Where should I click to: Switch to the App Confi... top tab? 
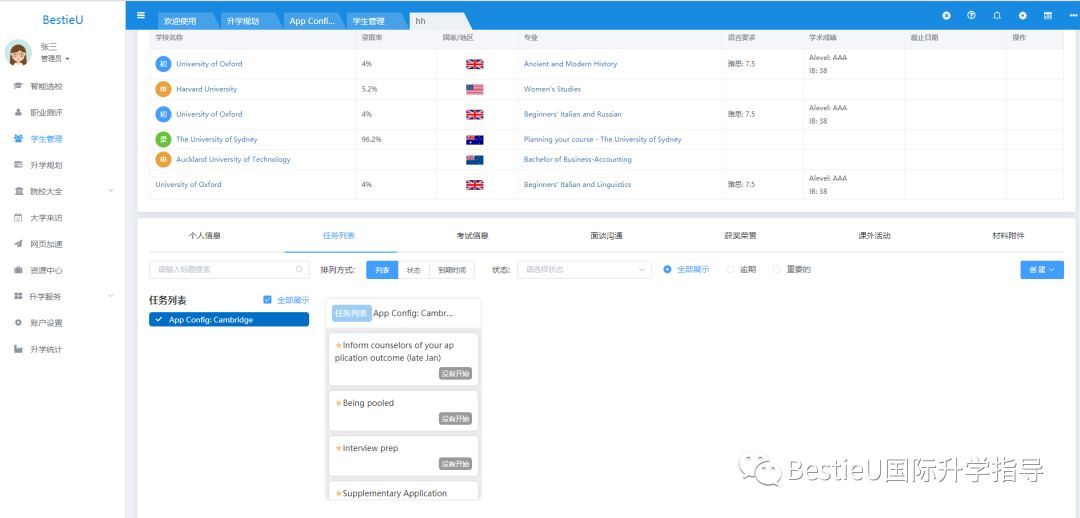tap(311, 21)
